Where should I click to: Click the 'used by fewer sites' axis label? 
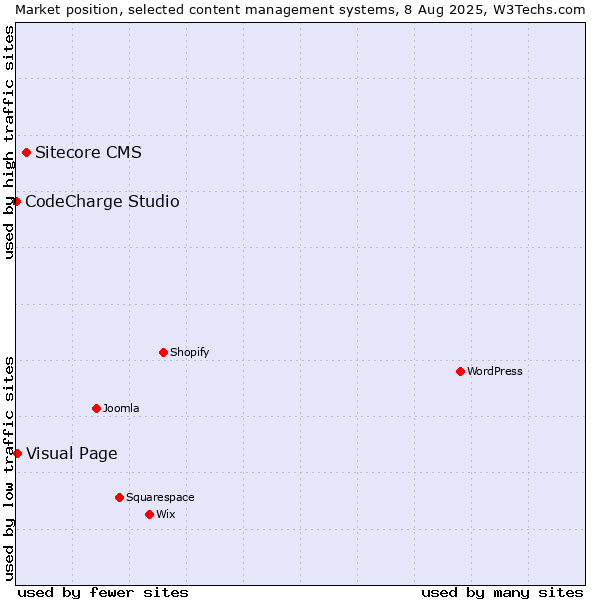coord(103,593)
